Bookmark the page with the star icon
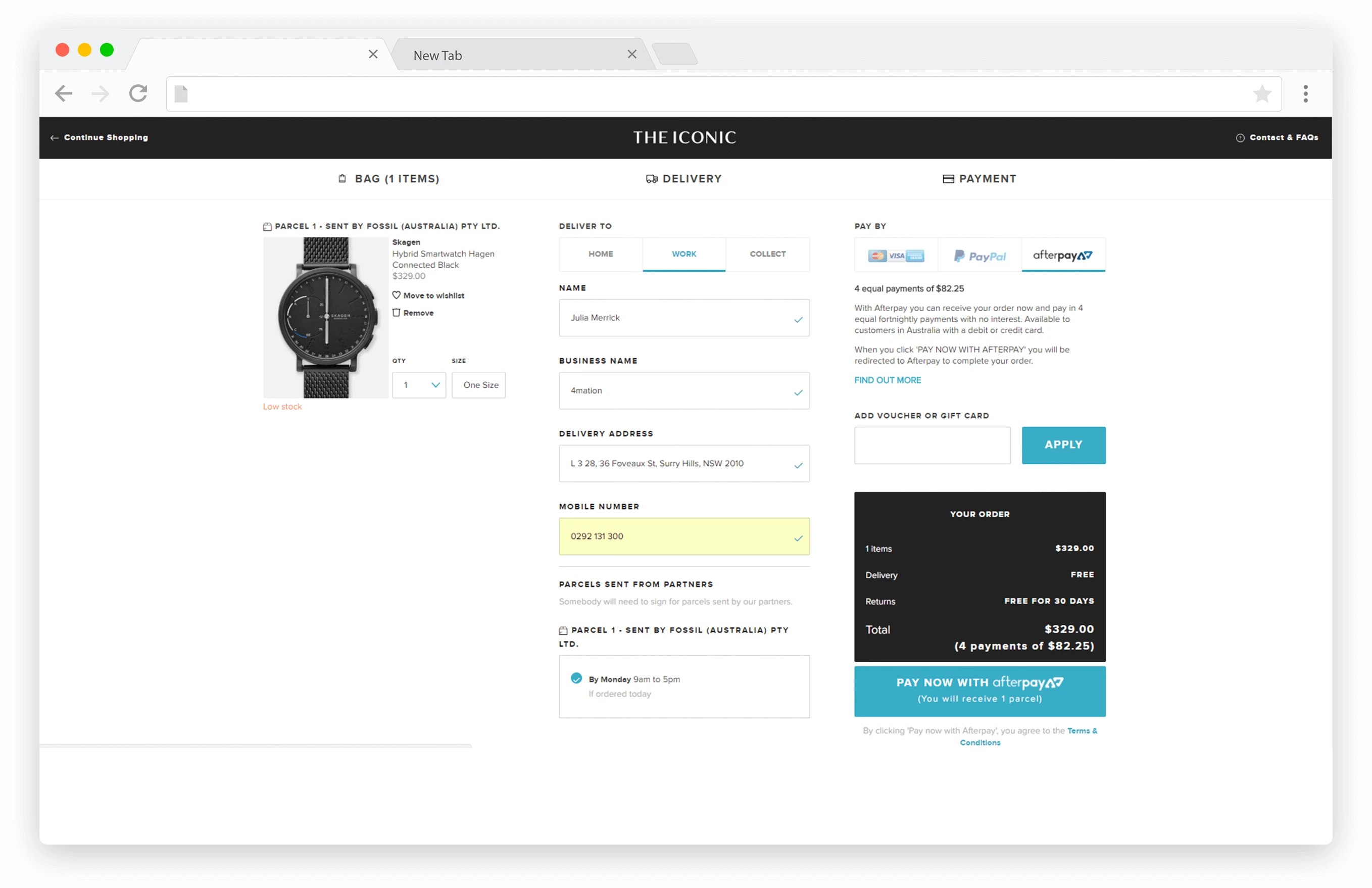 [x=1262, y=93]
